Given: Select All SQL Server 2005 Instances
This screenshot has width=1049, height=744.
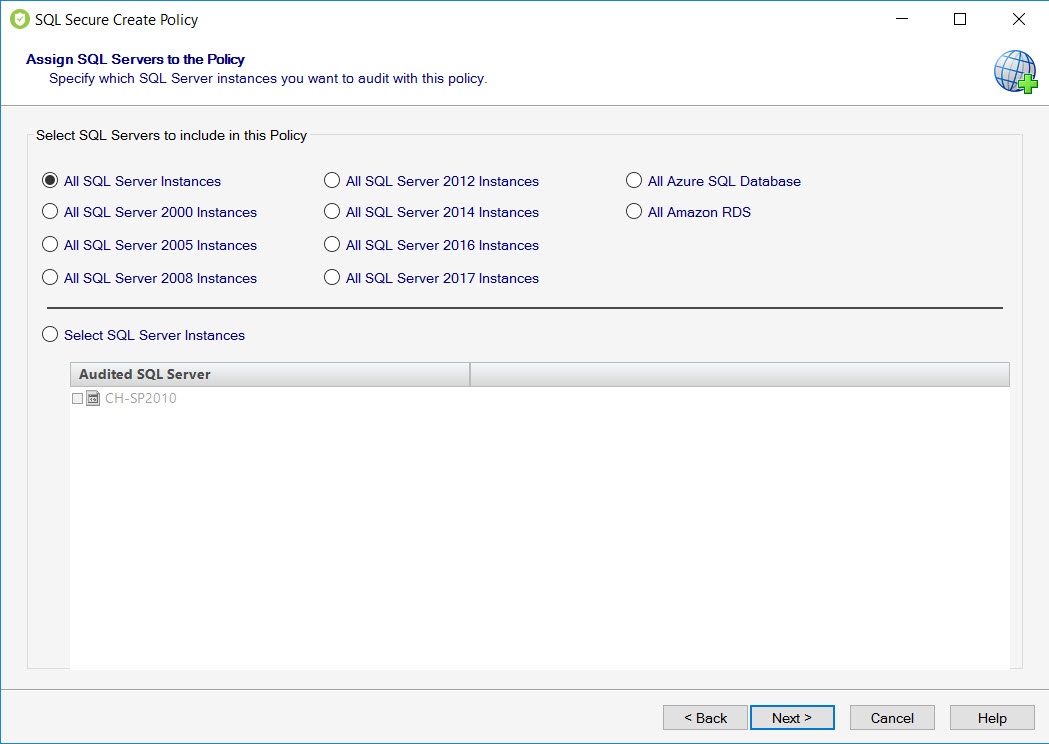Looking at the screenshot, I should (50, 245).
